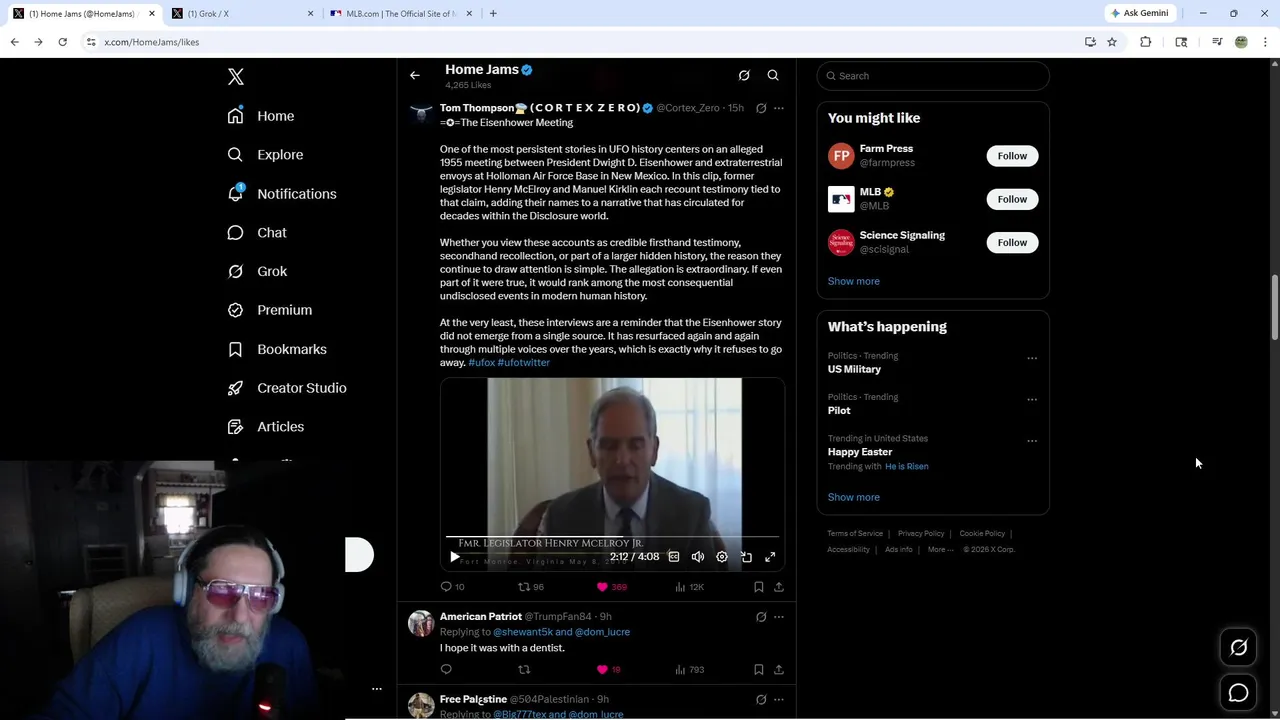Image resolution: width=1280 pixels, height=720 pixels.
Task: Open the More footer menu
Action: [939, 549]
